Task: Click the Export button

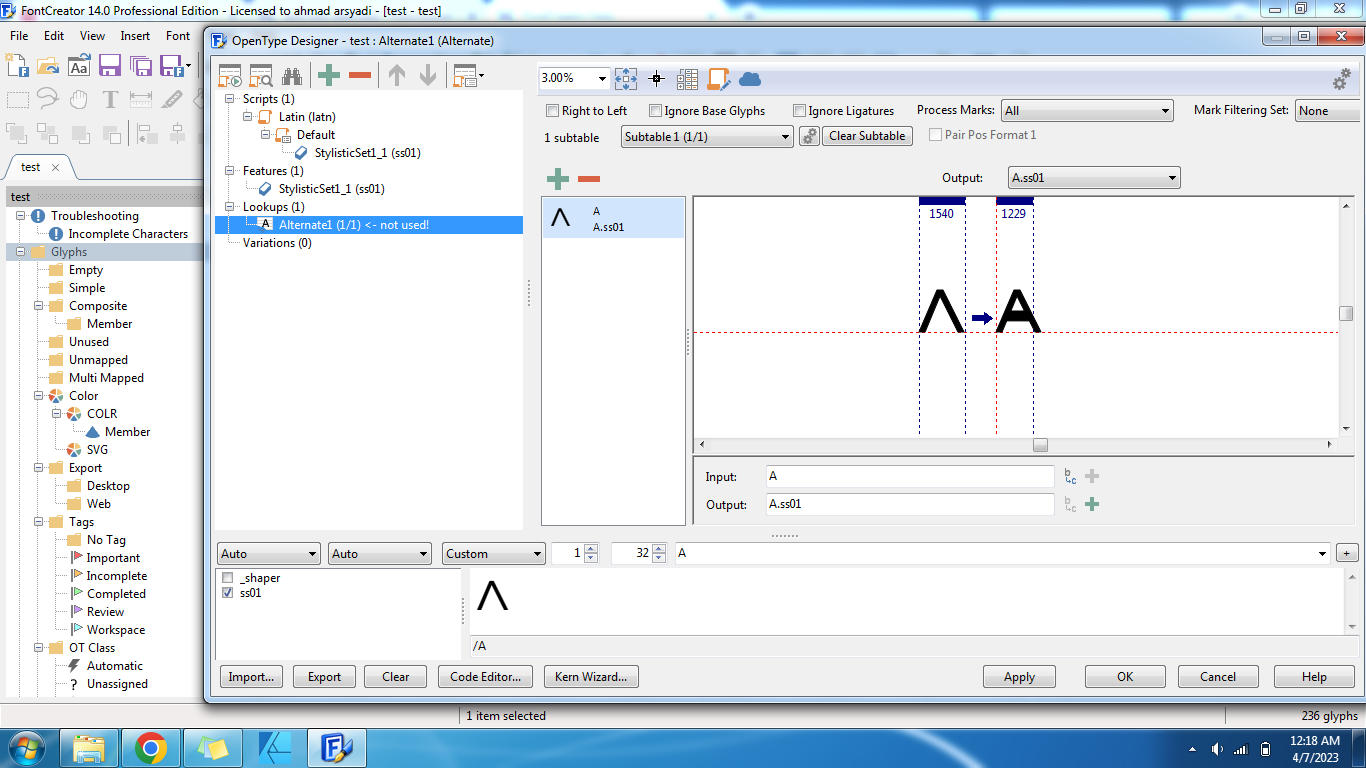Action: click(324, 677)
